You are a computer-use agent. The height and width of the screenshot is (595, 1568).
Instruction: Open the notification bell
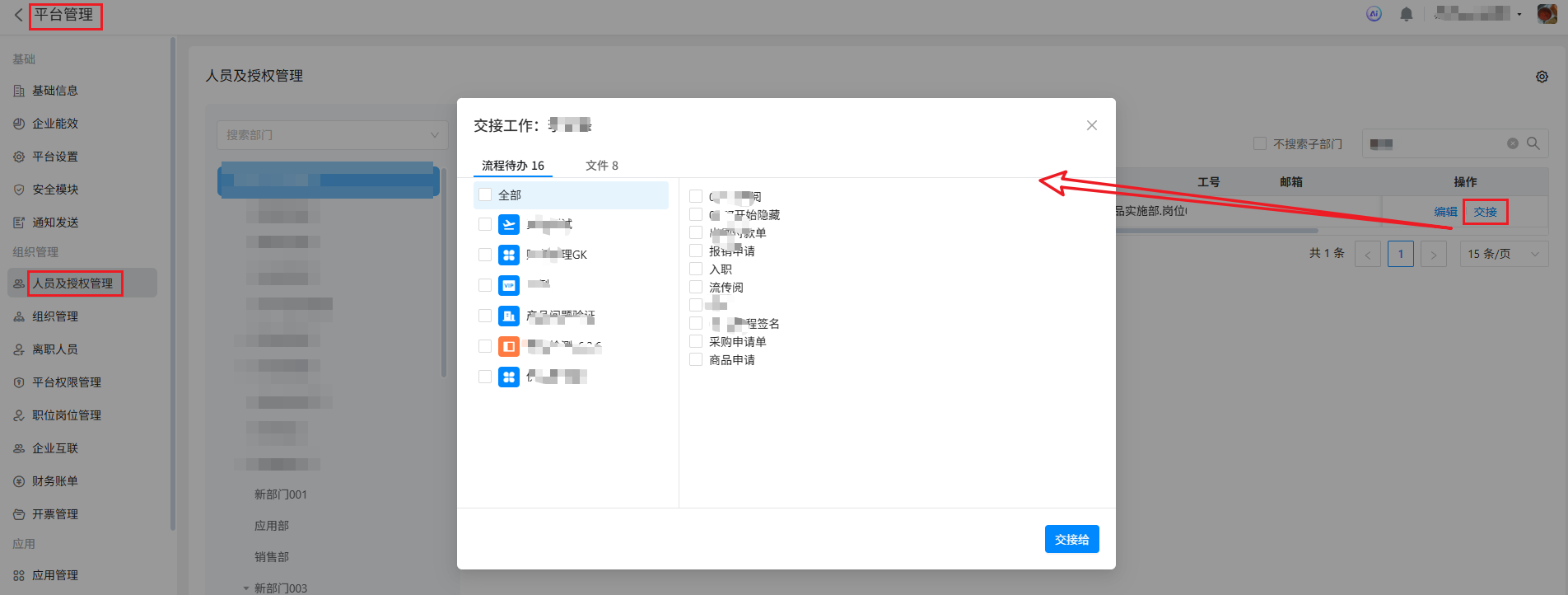point(1407,14)
